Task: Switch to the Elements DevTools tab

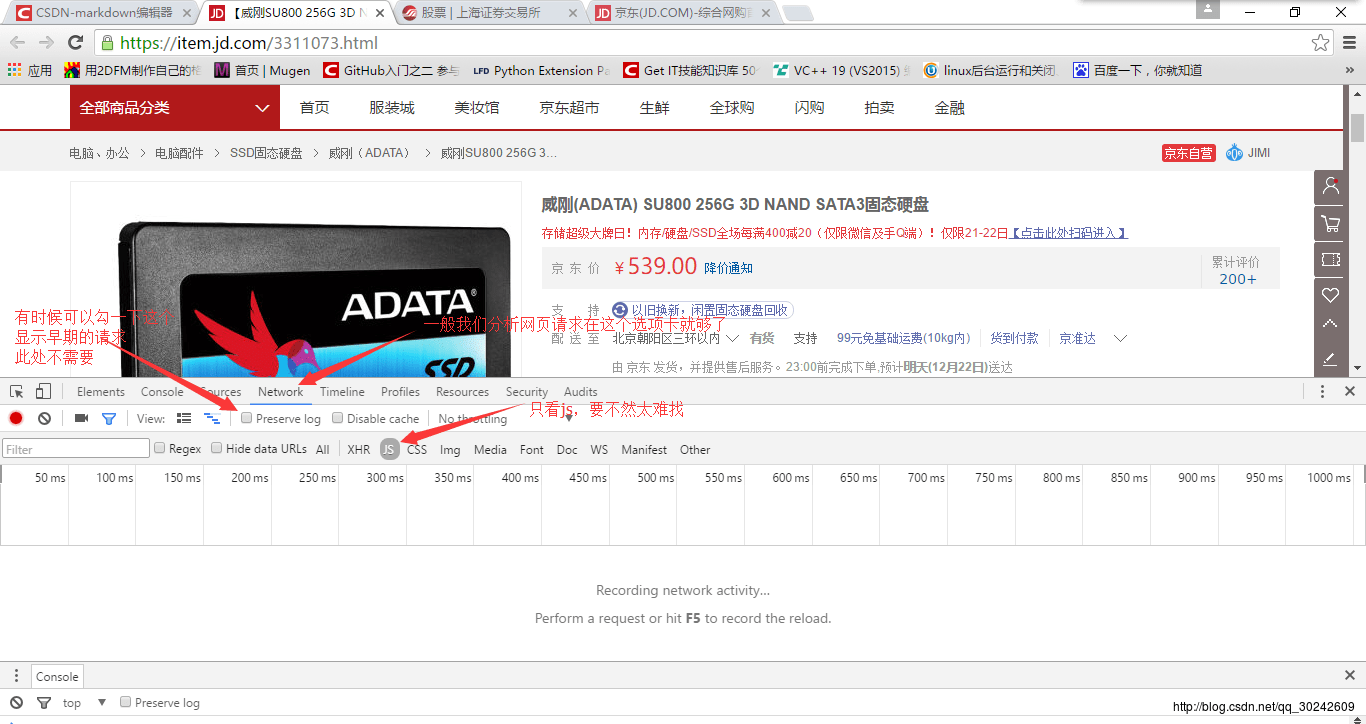Action: click(101, 392)
